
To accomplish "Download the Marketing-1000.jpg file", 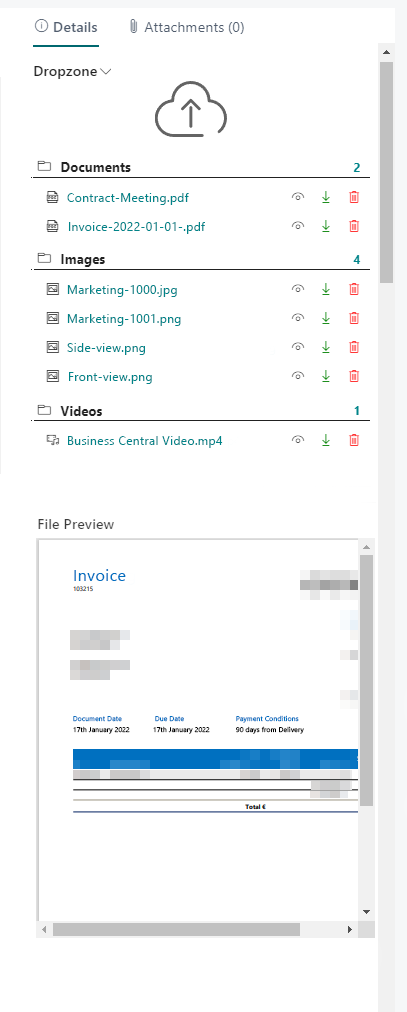I will click(x=326, y=289).
